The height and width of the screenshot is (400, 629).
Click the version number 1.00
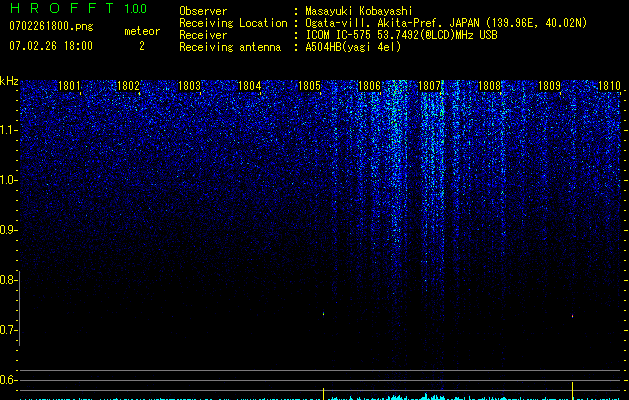pyautogui.click(x=136, y=8)
